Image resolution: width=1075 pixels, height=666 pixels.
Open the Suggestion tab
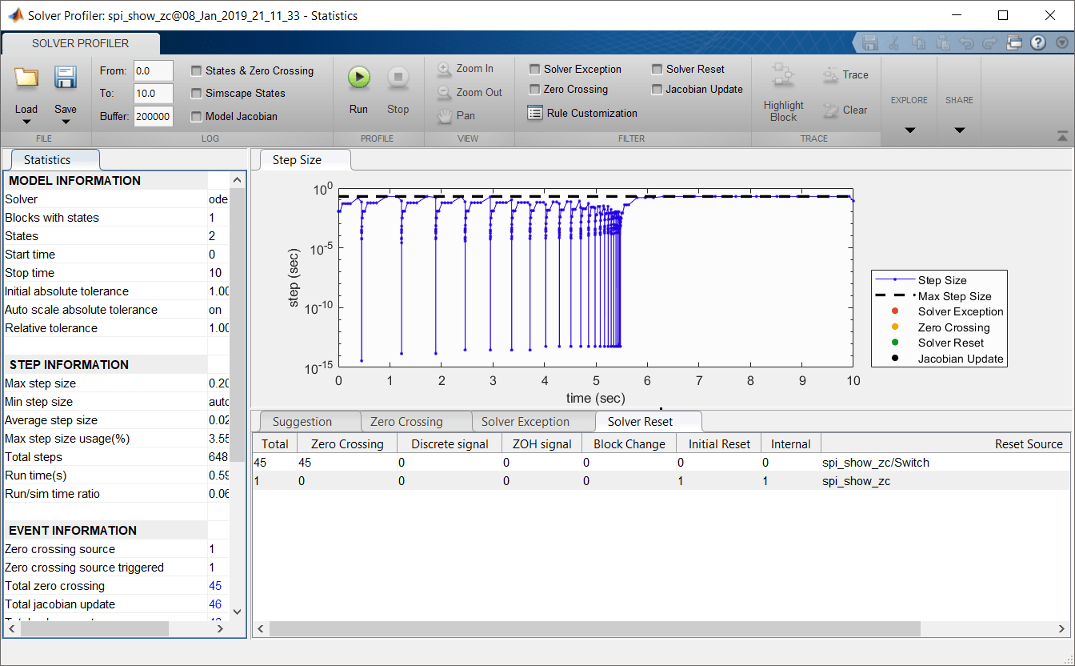(x=302, y=421)
